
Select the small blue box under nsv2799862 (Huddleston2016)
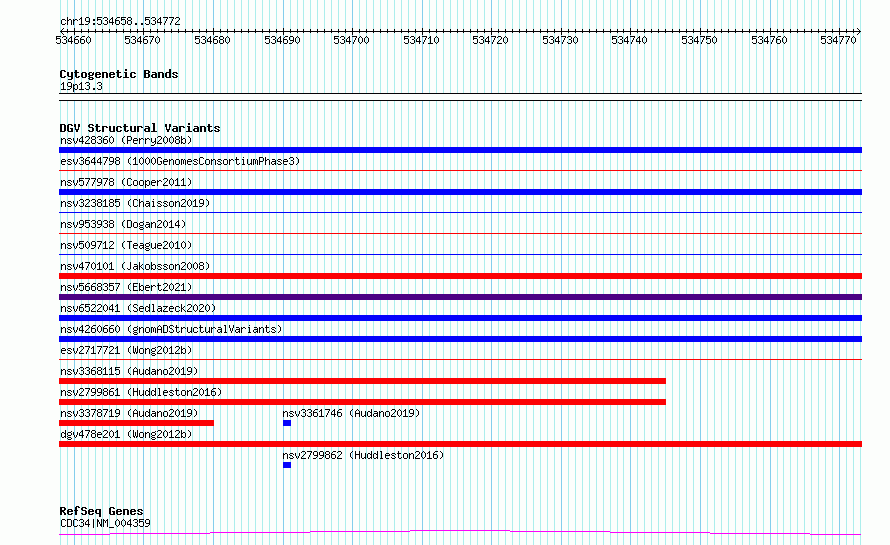[x=287, y=465]
